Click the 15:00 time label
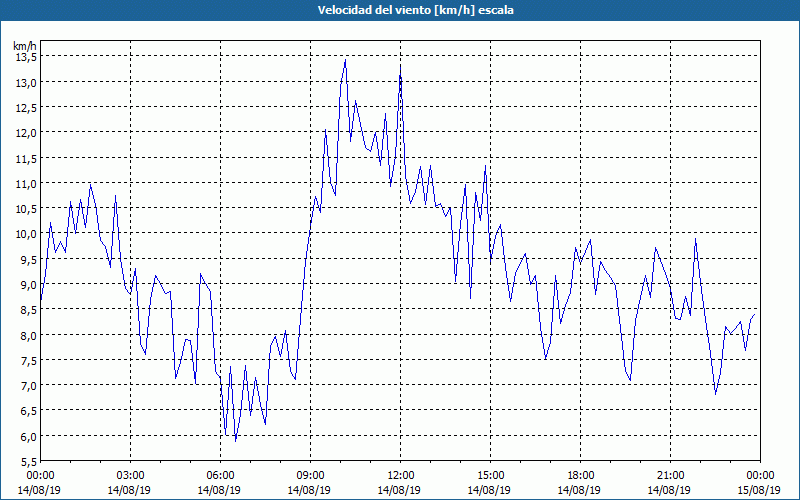Screen dimensions: 800x500 (x=490, y=476)
